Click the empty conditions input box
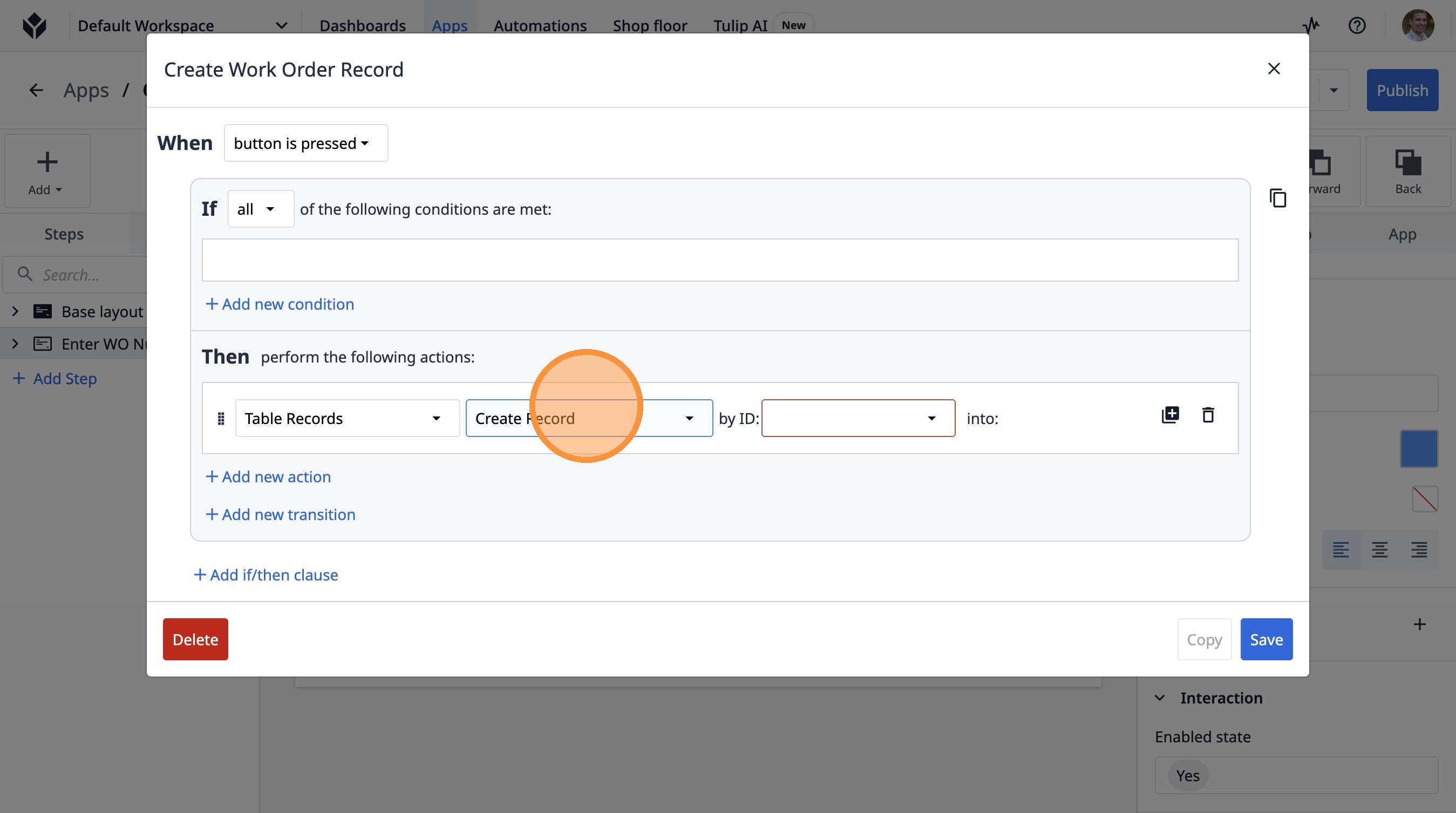Screen dimensions: 1456x813 (719, 260)
